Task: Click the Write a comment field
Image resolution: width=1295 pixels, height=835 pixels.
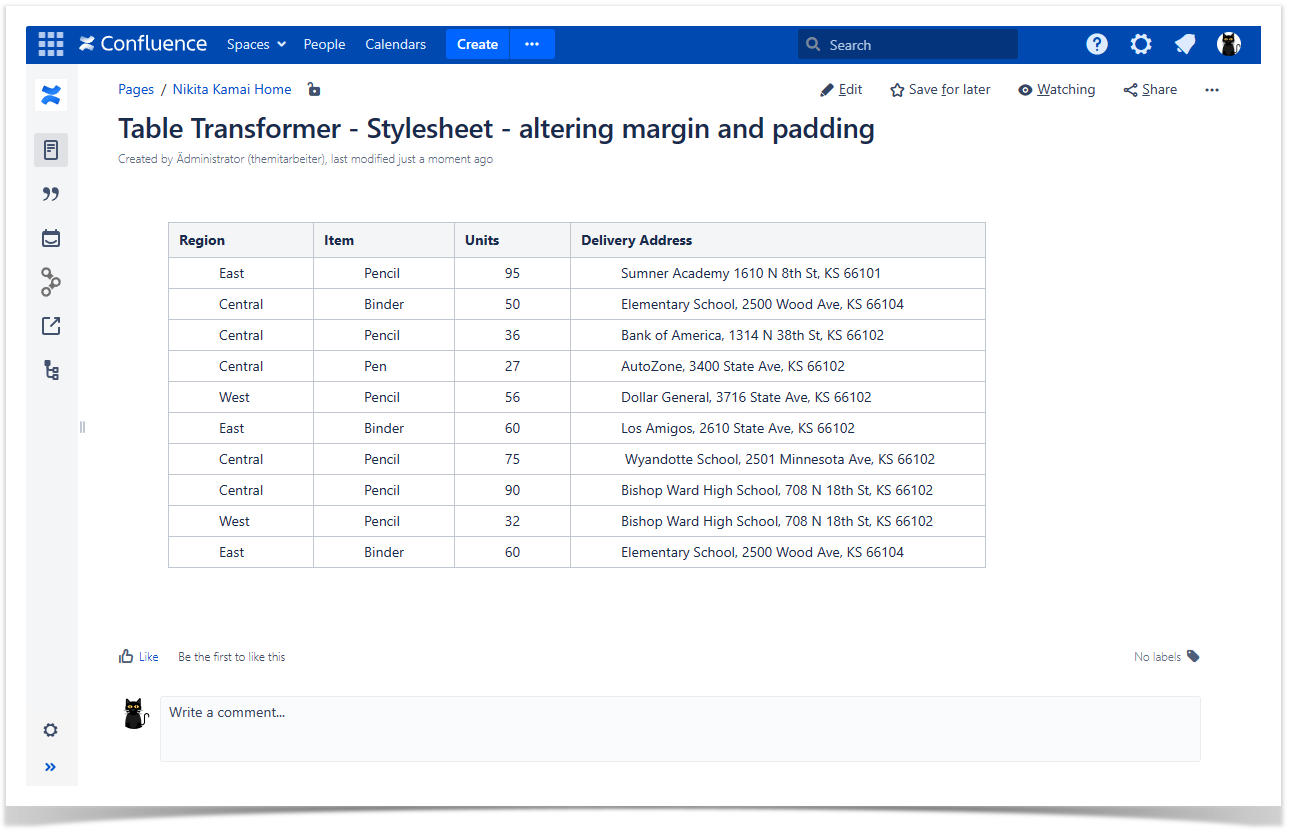Action: click(x=680, y=729)
